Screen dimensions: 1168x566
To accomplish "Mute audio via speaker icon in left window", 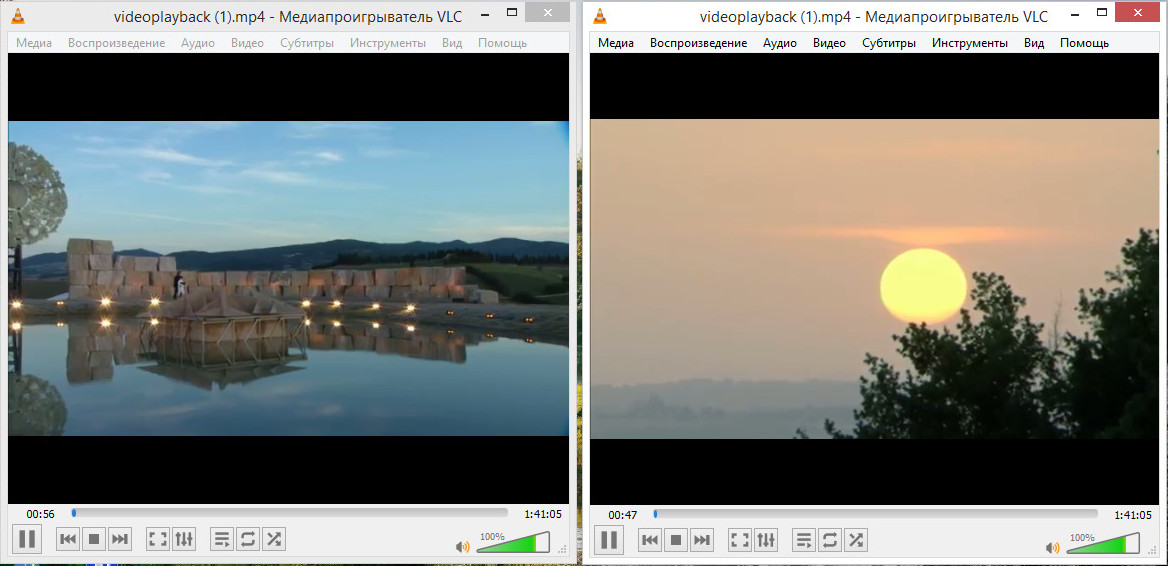I will click(x=463, y=547).
